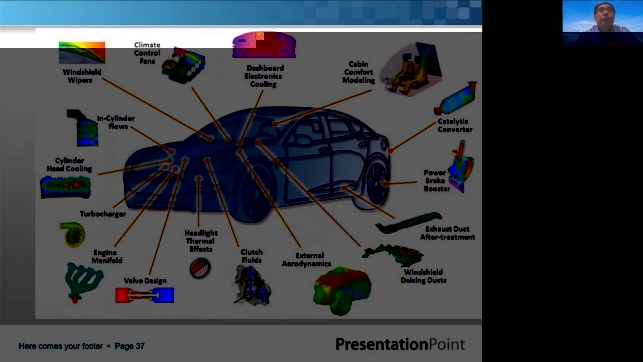Select the Catalytic Converter graphic
Image resolution: width=643 pixels, height=362 pixels.
click(x=455, y=98)
